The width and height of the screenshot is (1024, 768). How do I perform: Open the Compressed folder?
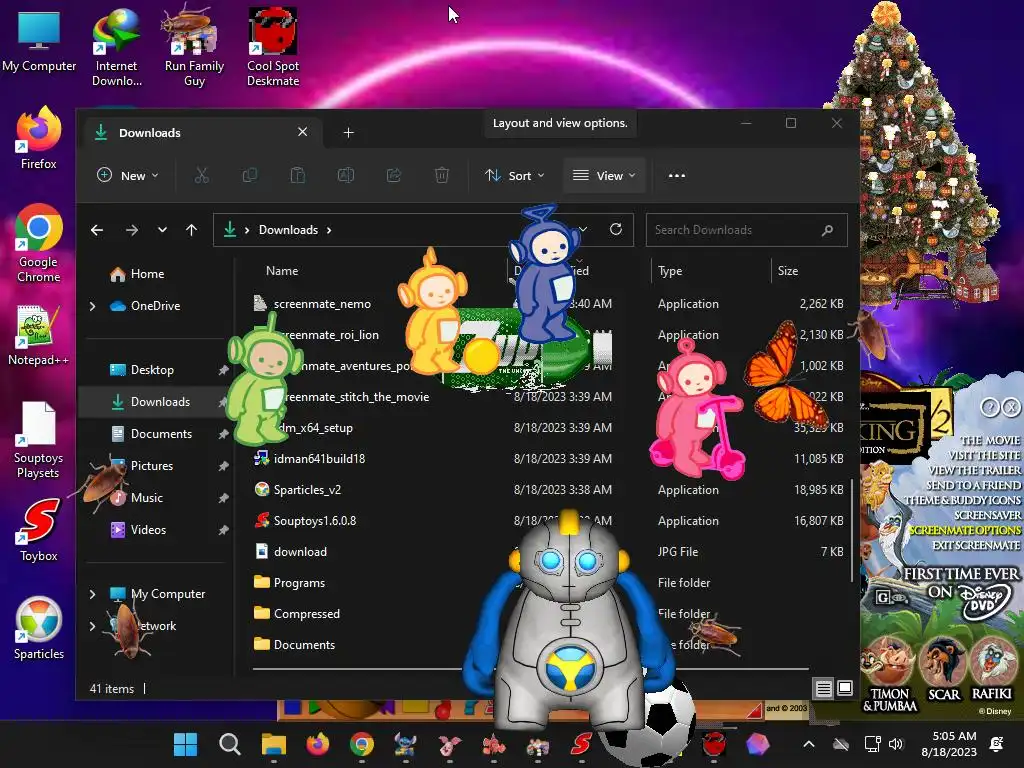click(306, 613)
